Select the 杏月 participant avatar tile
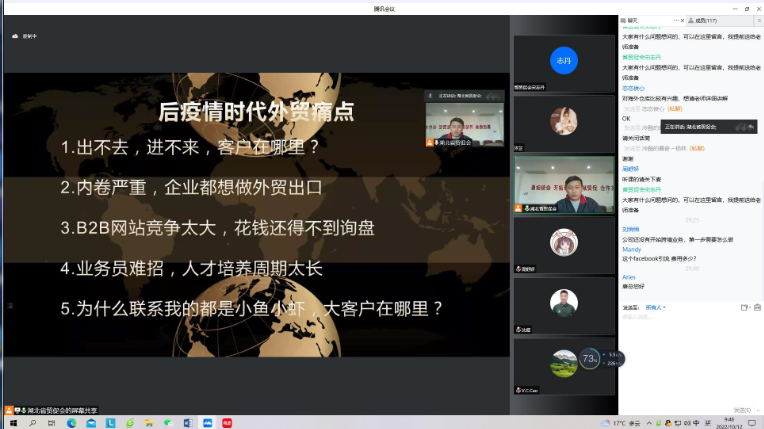 (563, 61)
